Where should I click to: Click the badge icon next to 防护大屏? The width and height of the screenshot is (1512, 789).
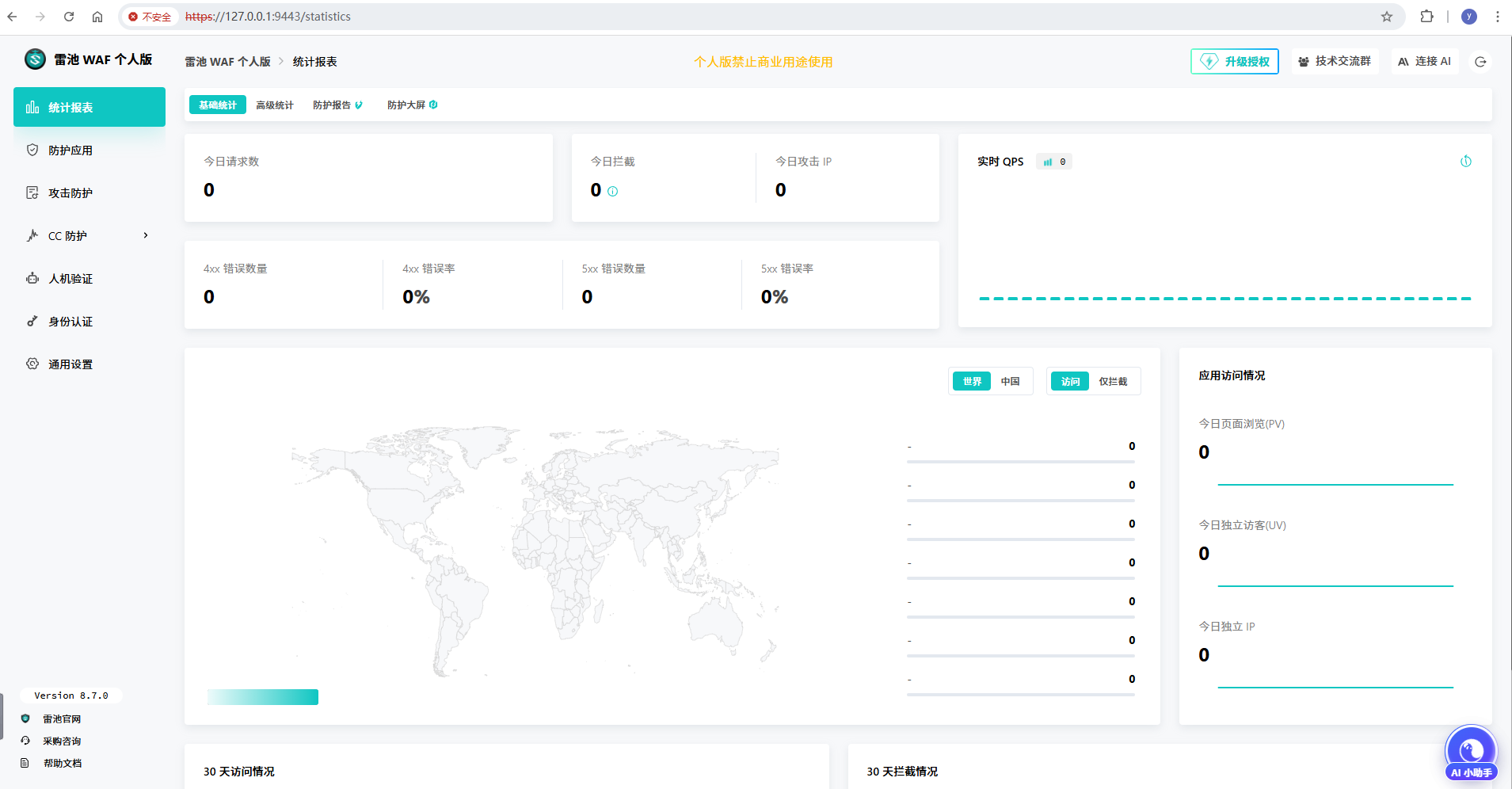click(433, 105)
